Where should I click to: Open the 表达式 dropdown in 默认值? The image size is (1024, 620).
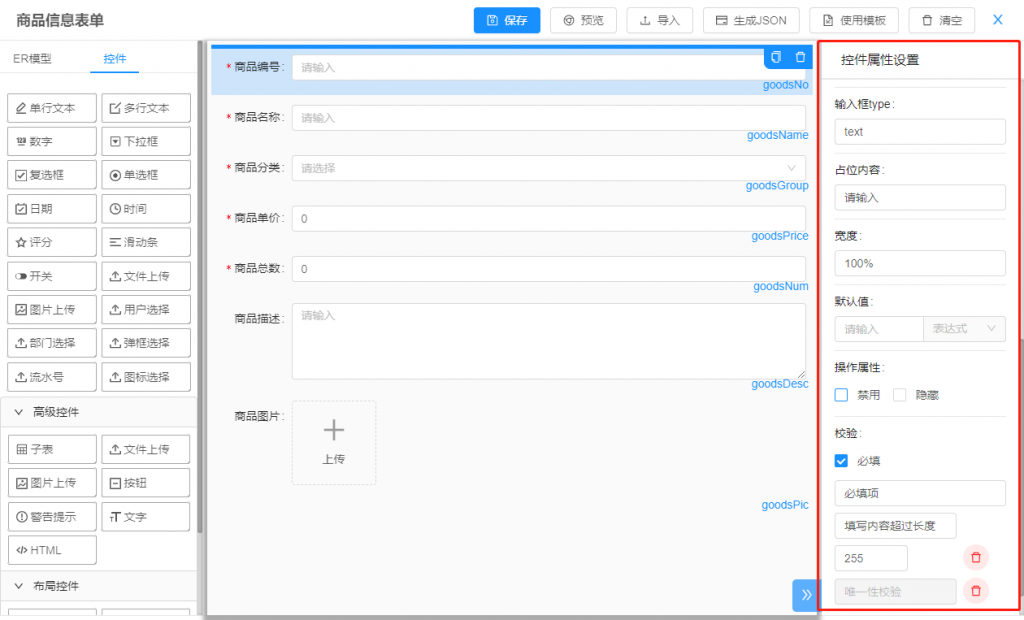[964, 329]
